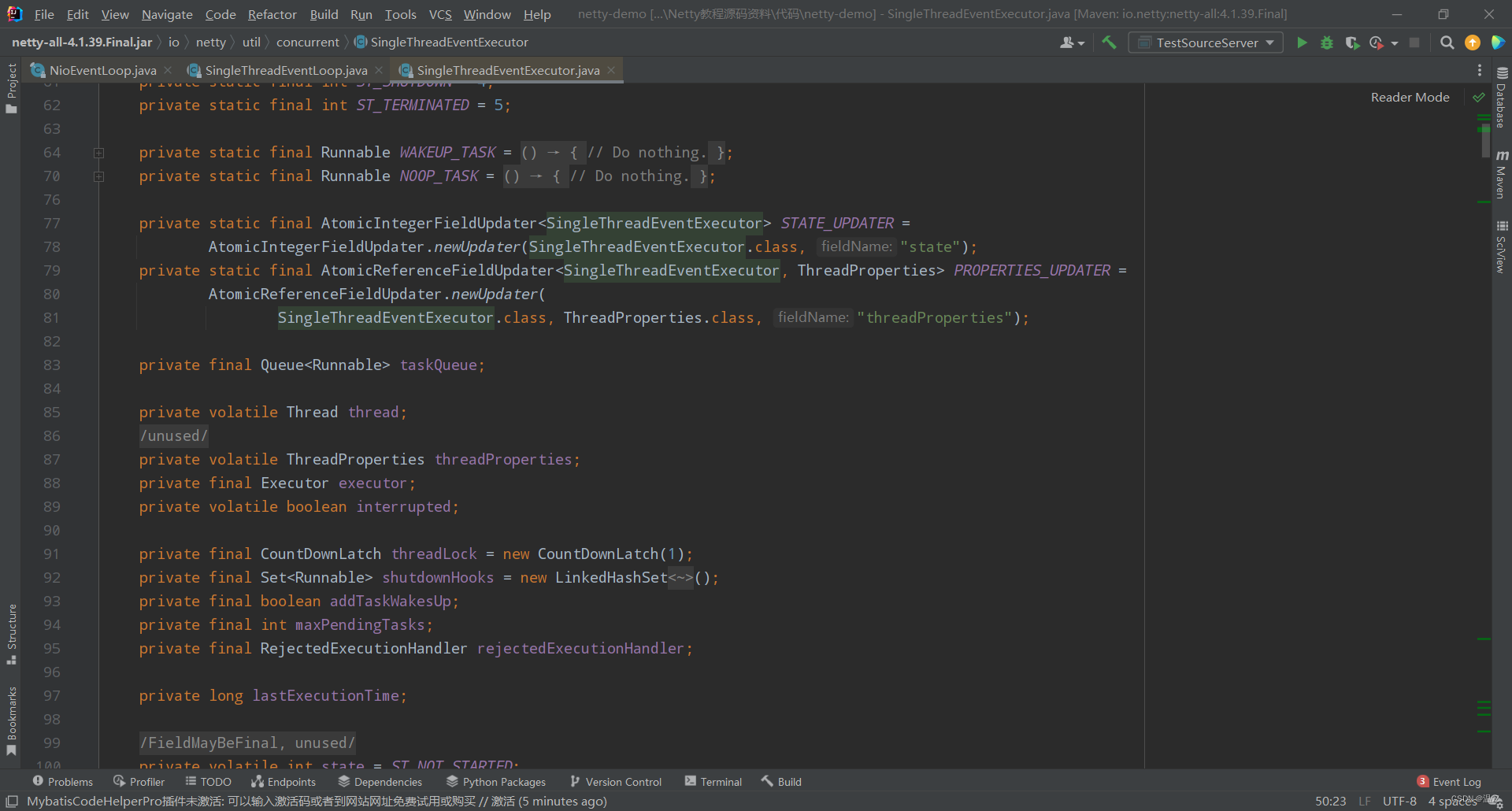1512x811 pixels.
Task: Open Search Everywhere magnifier icon
Action: pos(1447,43)
